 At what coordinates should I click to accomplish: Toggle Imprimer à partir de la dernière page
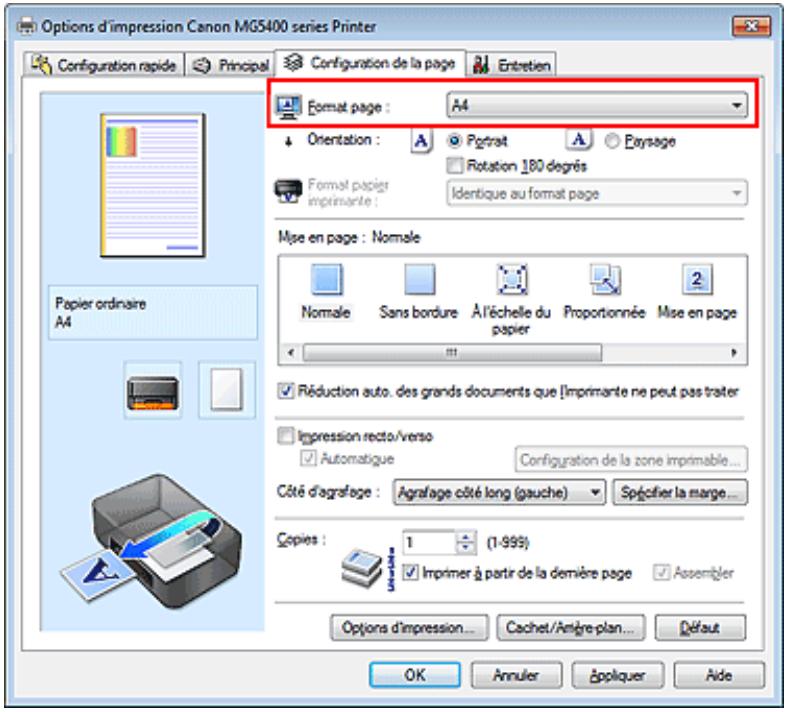point(411,572)
